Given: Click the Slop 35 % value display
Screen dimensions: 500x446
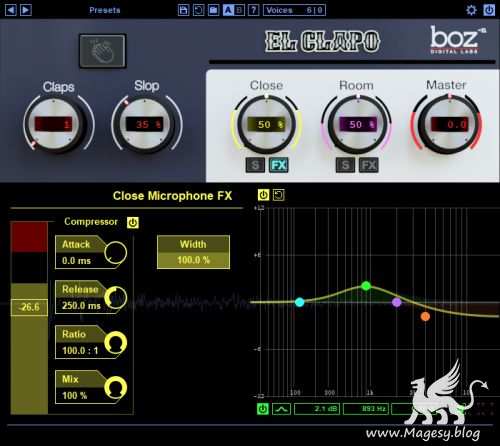Looking at the screenshot, I should click(145, 124).
